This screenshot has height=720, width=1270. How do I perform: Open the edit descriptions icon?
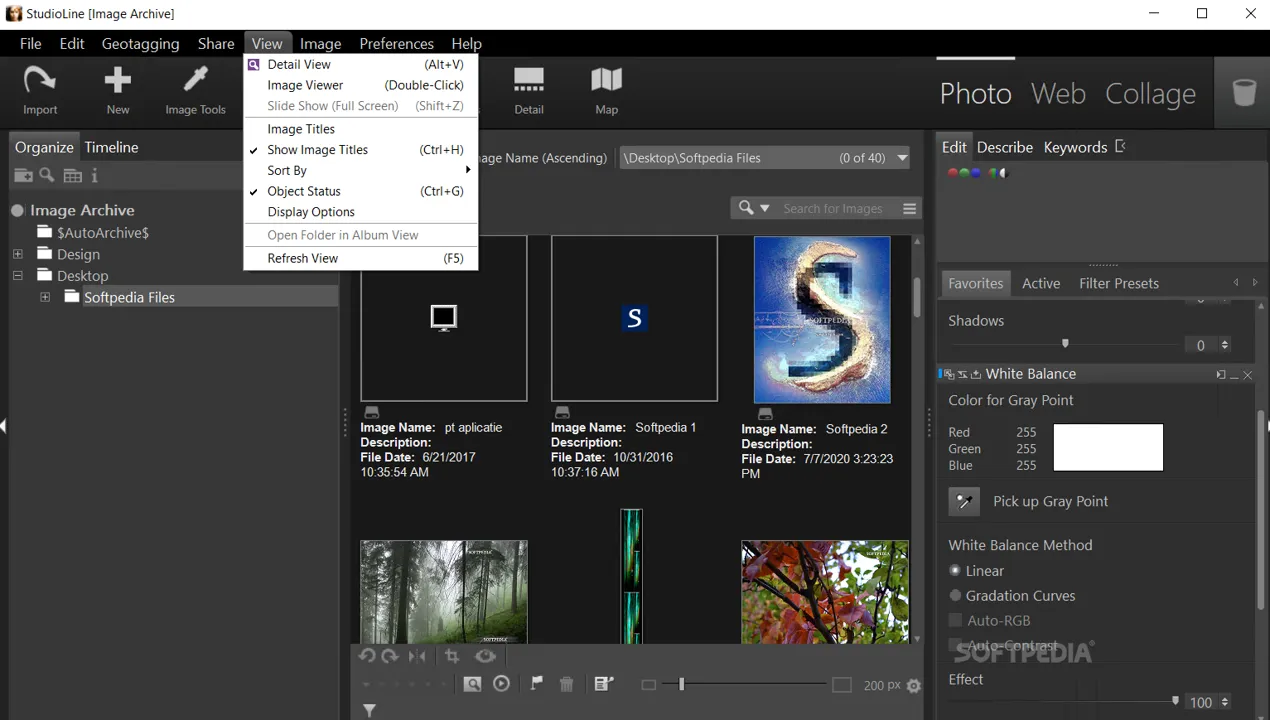click(604, 684)
